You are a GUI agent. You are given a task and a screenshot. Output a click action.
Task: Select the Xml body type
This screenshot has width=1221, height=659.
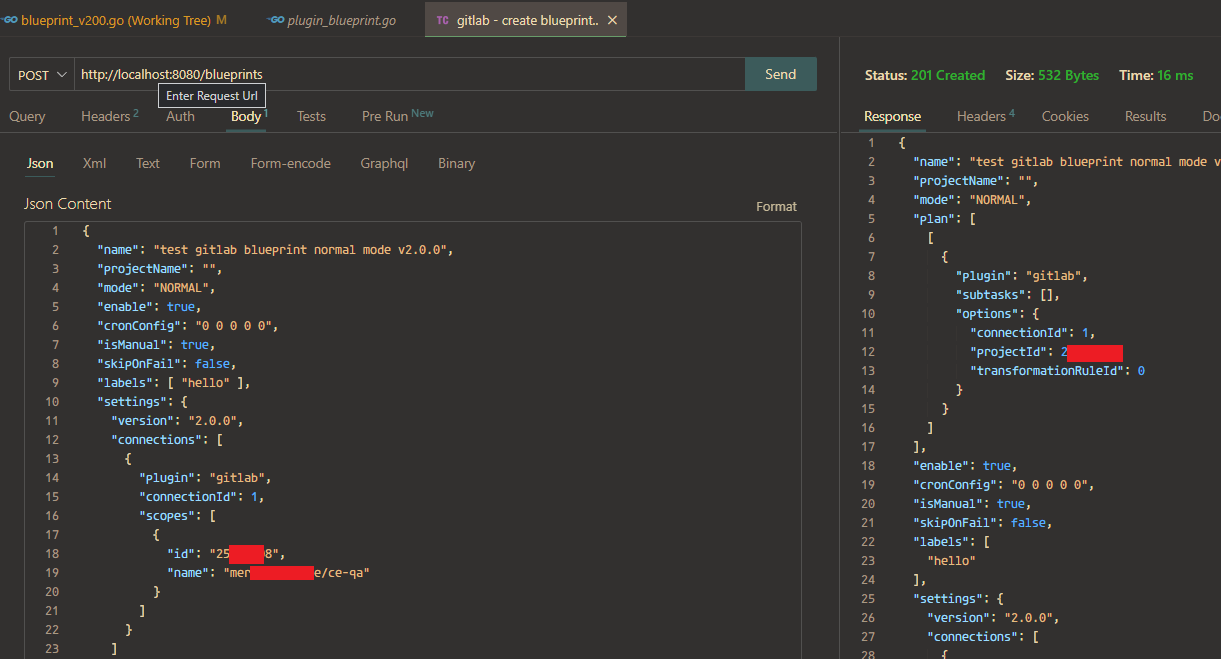[94, 163]
